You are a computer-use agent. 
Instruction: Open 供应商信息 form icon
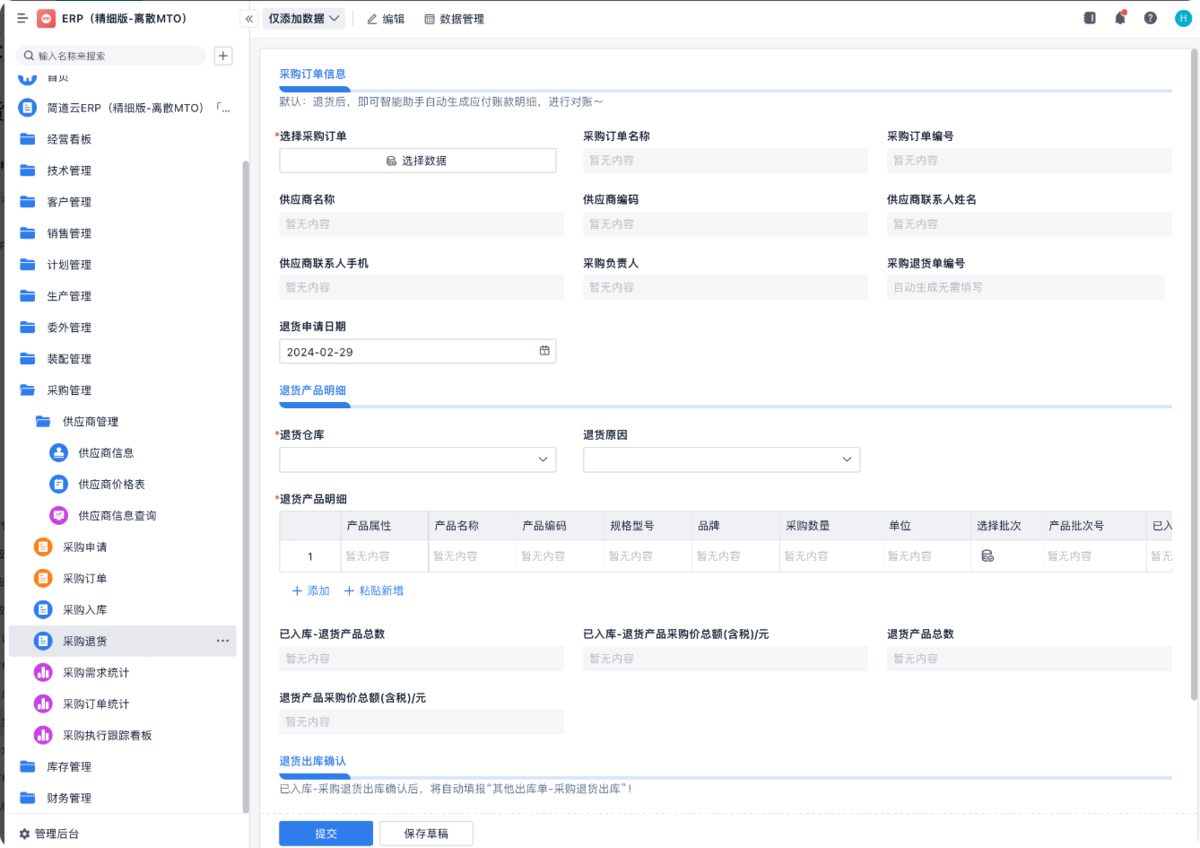(x=59, y=453)
